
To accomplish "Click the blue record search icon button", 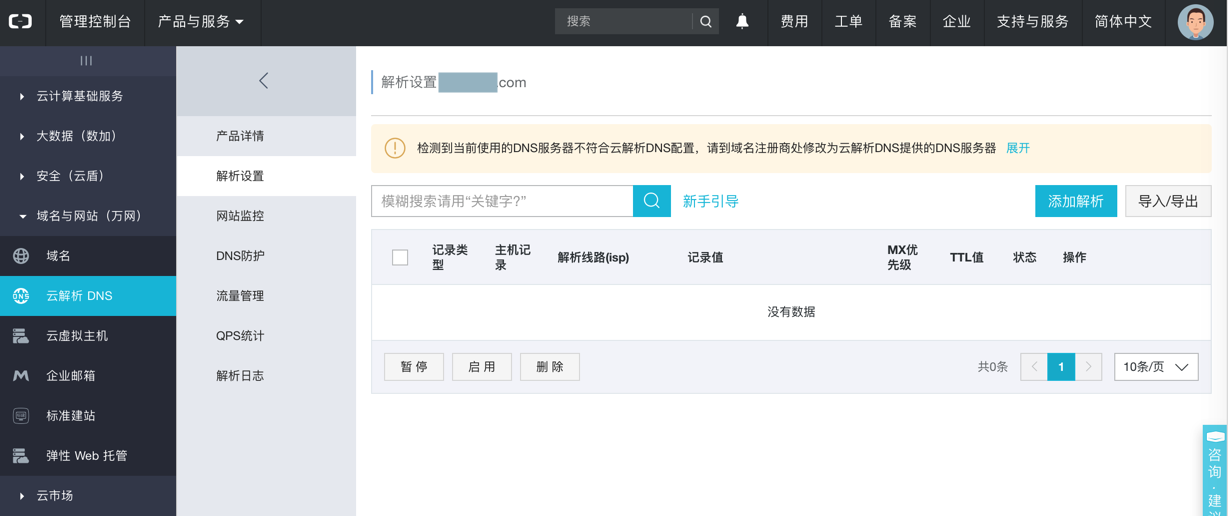I will [x=651, y=201].
